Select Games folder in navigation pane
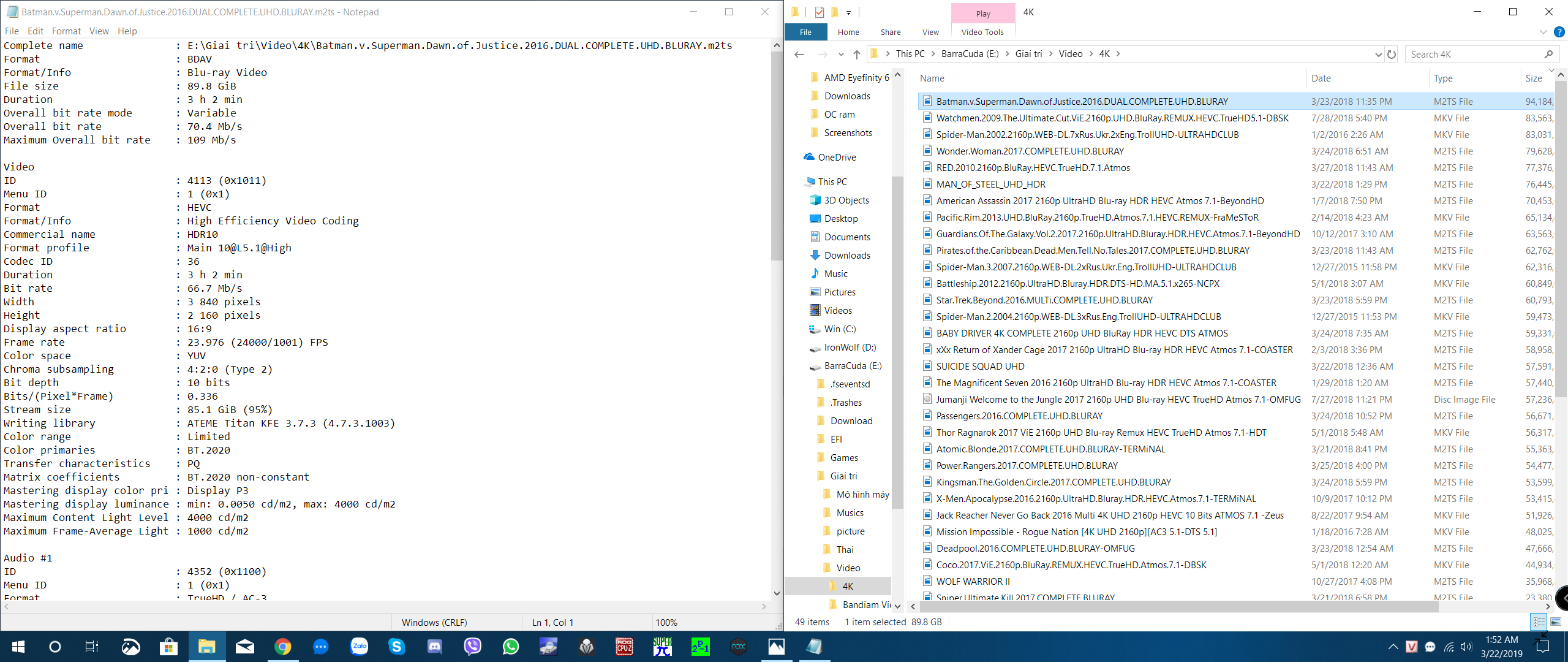Screen dimensions: 1568x662 844,458
